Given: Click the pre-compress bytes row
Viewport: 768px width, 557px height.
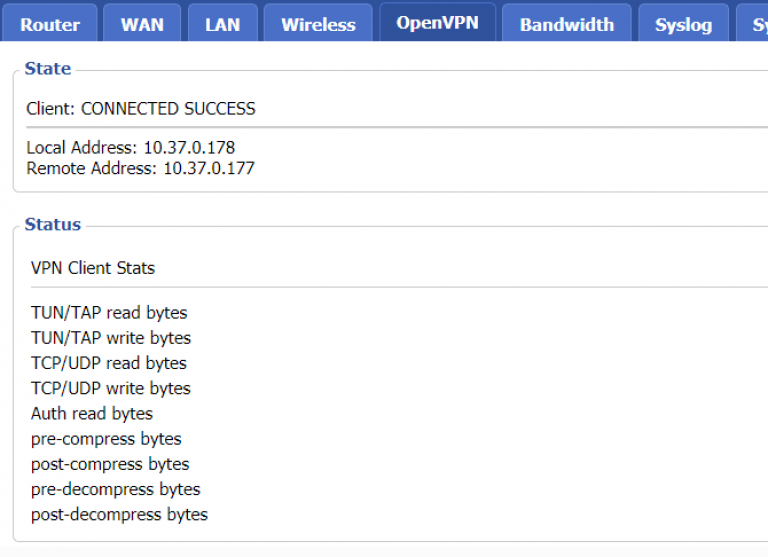Looking at the screenshot, I should point(106,439).
